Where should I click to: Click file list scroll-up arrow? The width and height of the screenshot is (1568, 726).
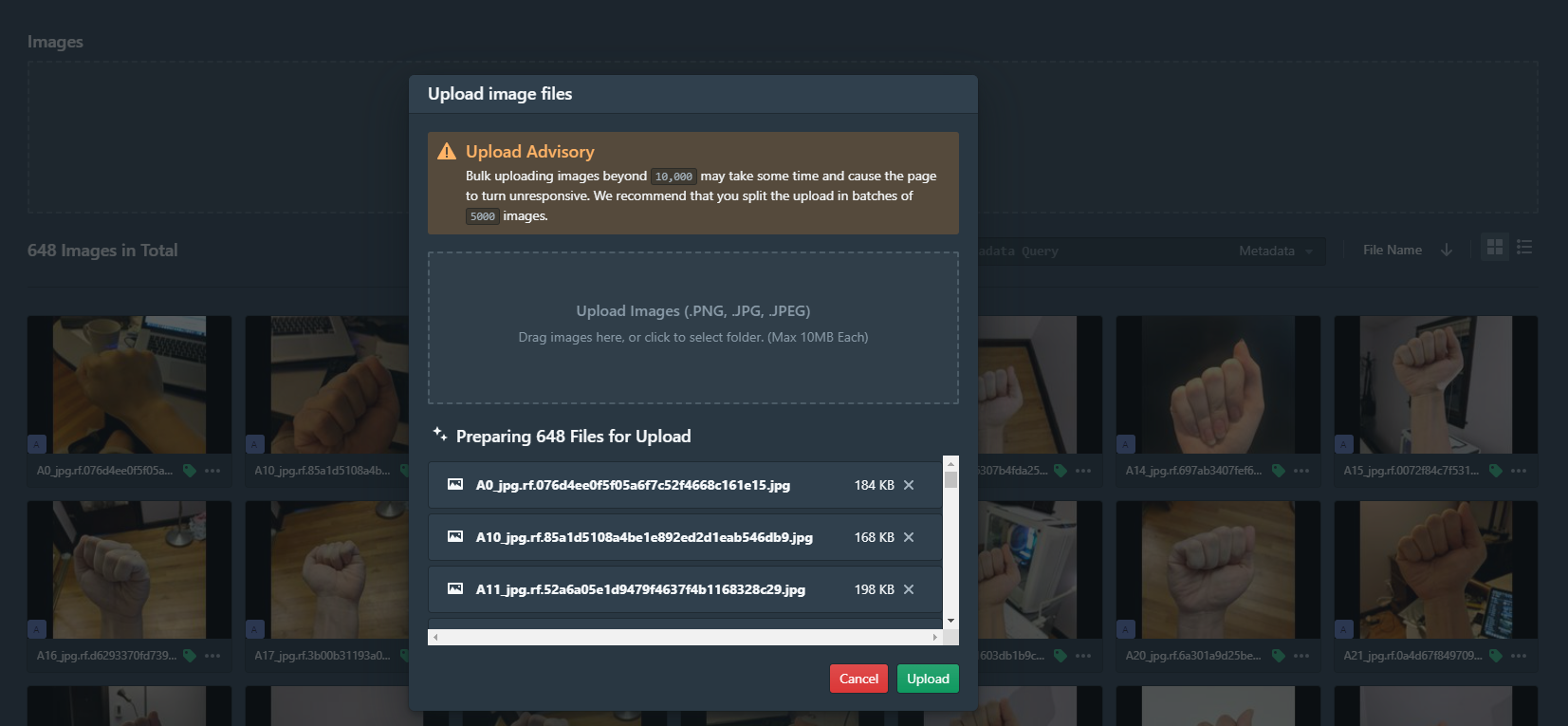click(x=950, y=463)
